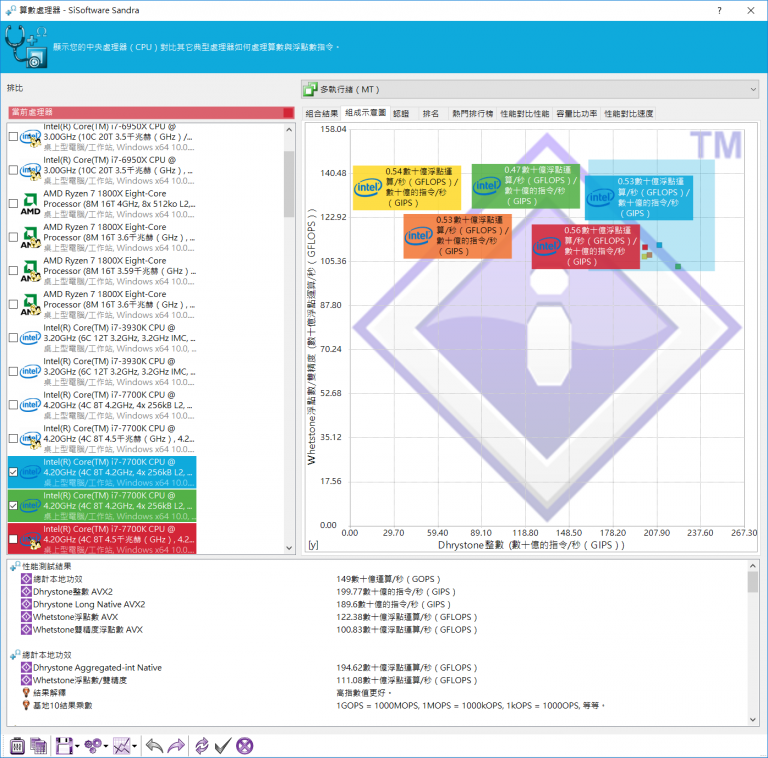This screenshot has height=758, width=768.
Task: Click the 194.62 GFLOPS aggregated value
Action: pos(407,667)
